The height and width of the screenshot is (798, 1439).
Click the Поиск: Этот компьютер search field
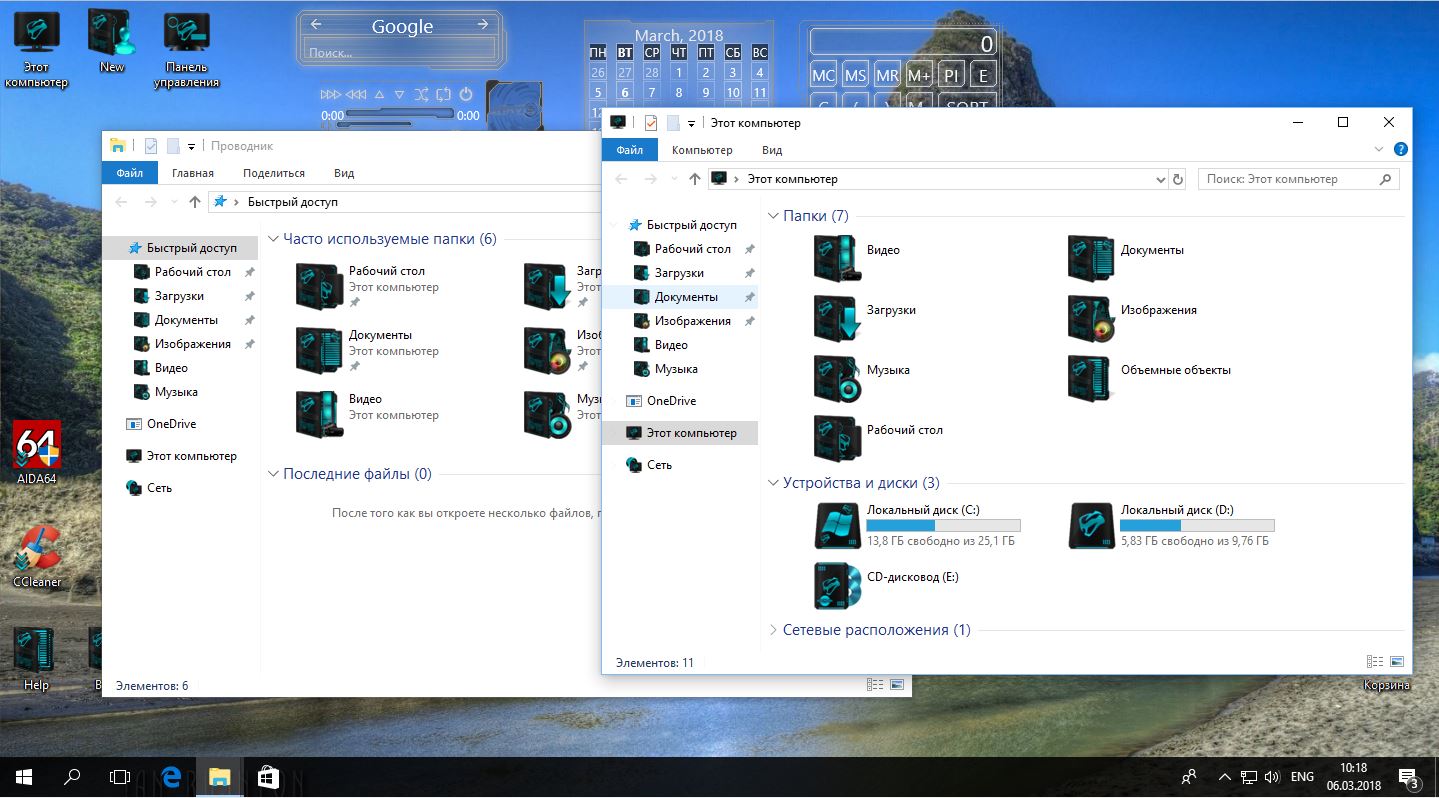point(1288,179)
